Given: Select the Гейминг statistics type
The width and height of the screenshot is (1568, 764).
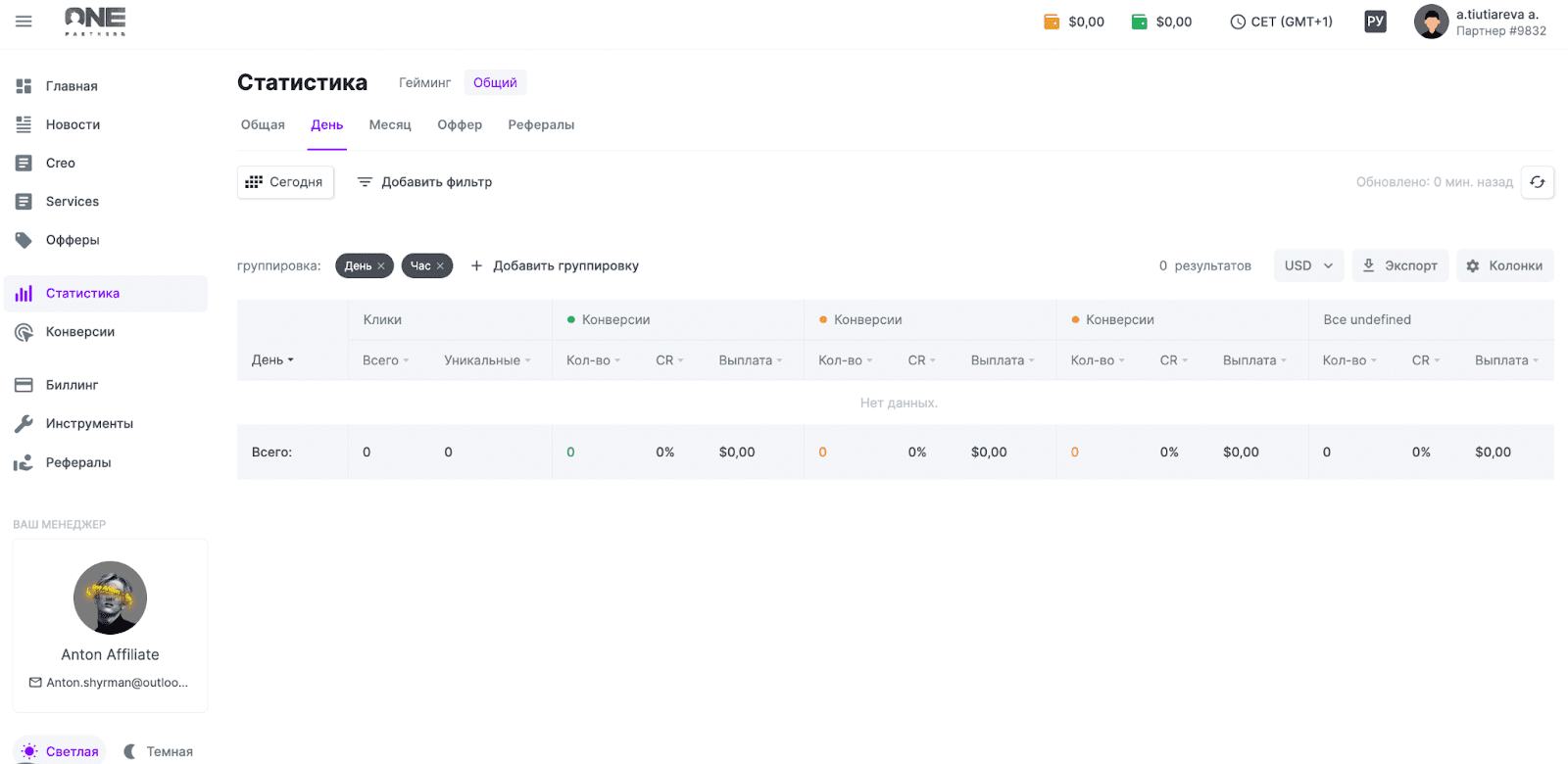Looking at the screenshot, I should coord(424,82).
